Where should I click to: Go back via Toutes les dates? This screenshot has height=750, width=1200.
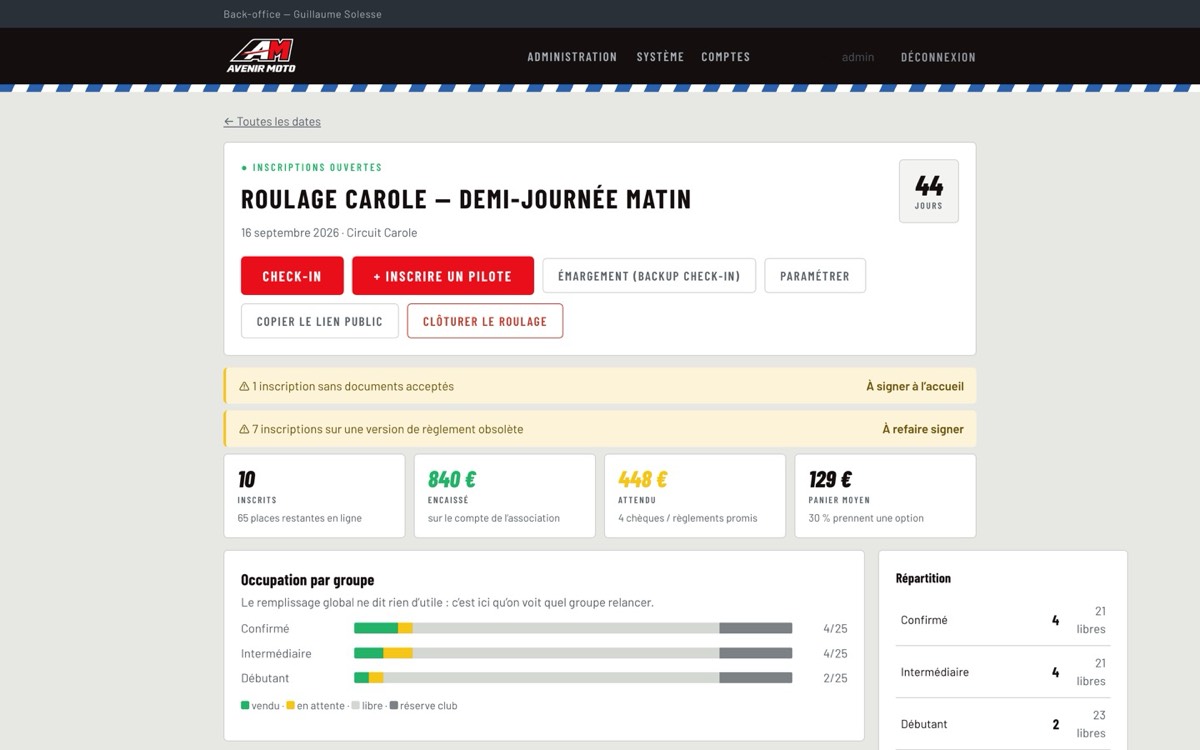[x=272, y=121]
